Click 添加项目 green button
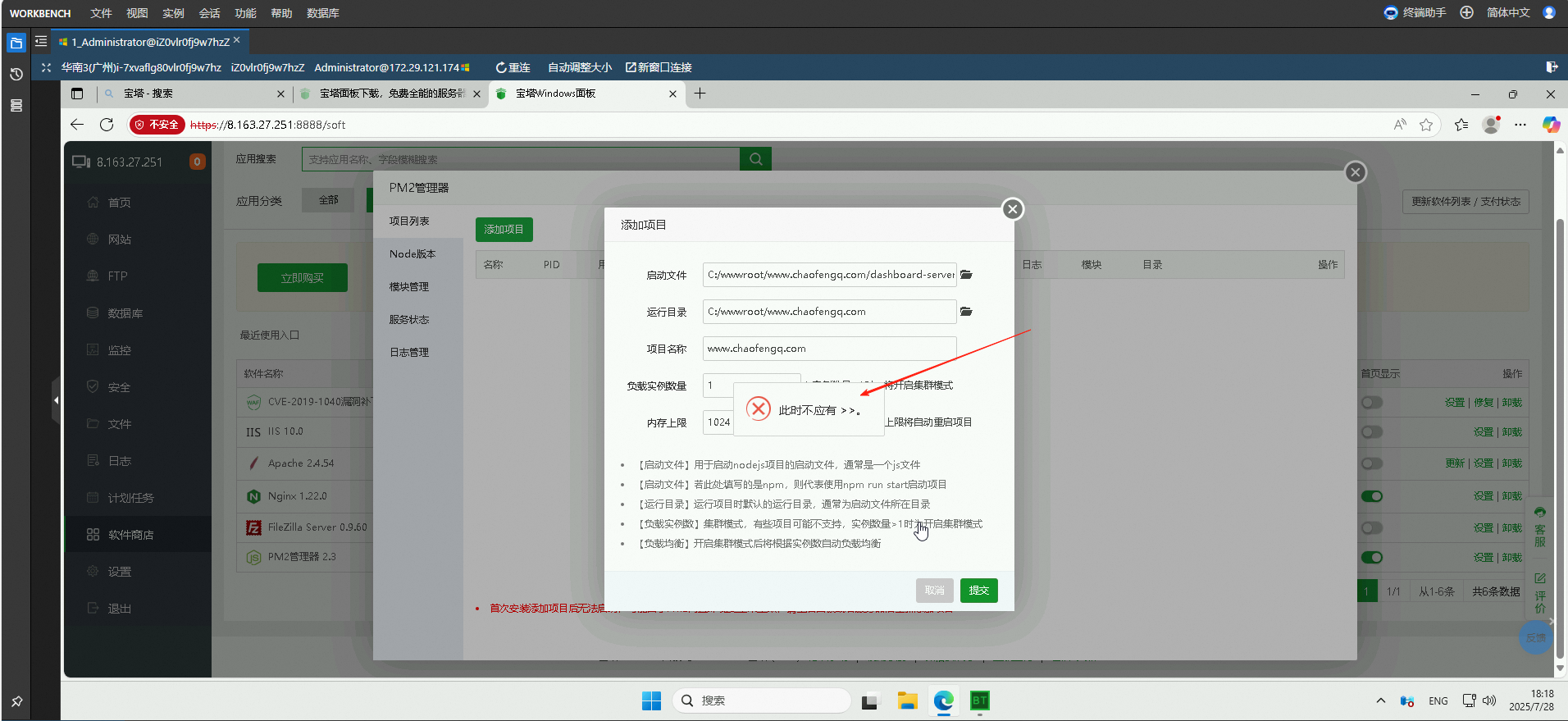 click(x=504, y=230)
